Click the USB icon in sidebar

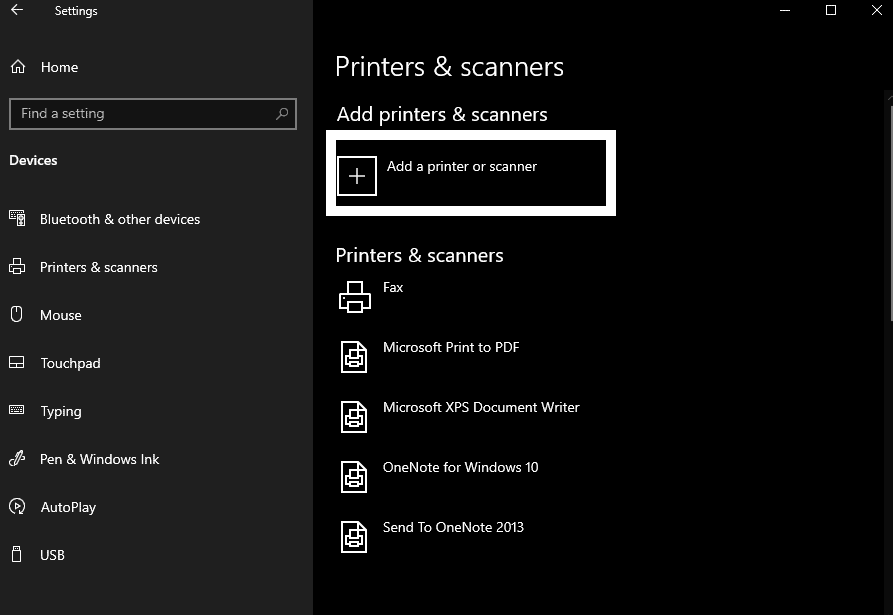(x=17, y=554)
